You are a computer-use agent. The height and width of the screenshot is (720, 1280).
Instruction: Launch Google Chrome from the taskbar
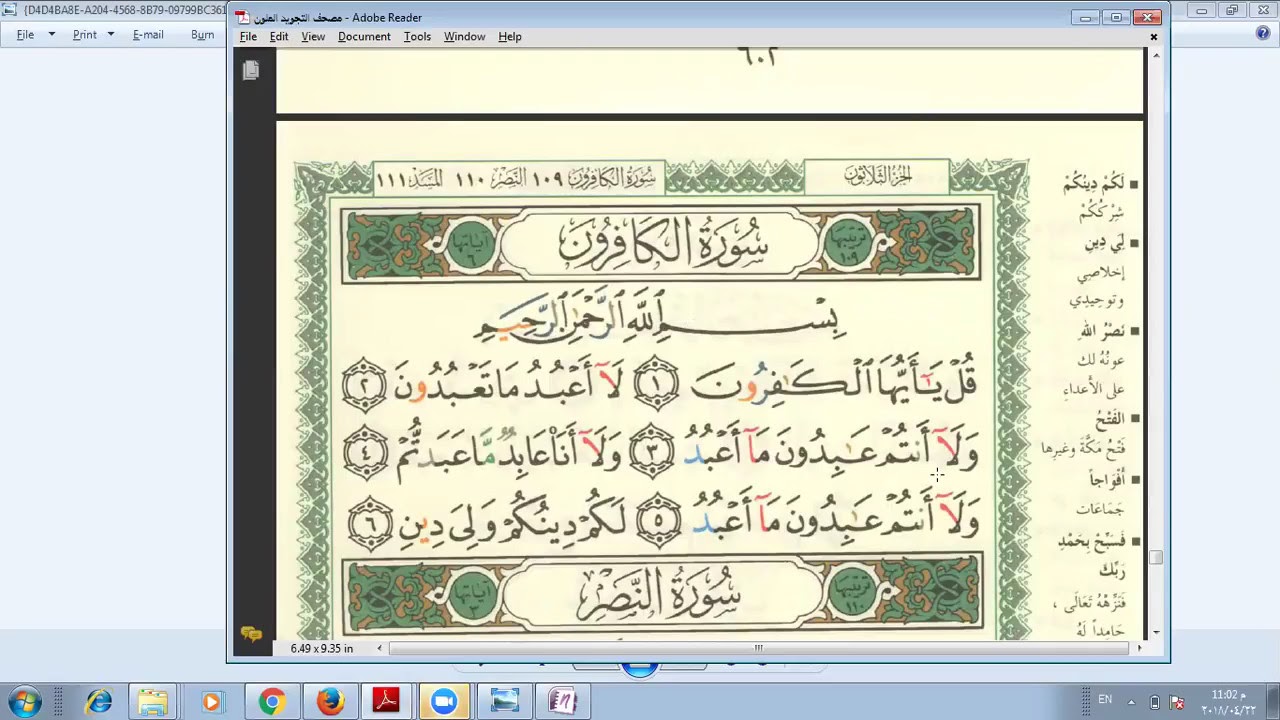tap(271, 702)
